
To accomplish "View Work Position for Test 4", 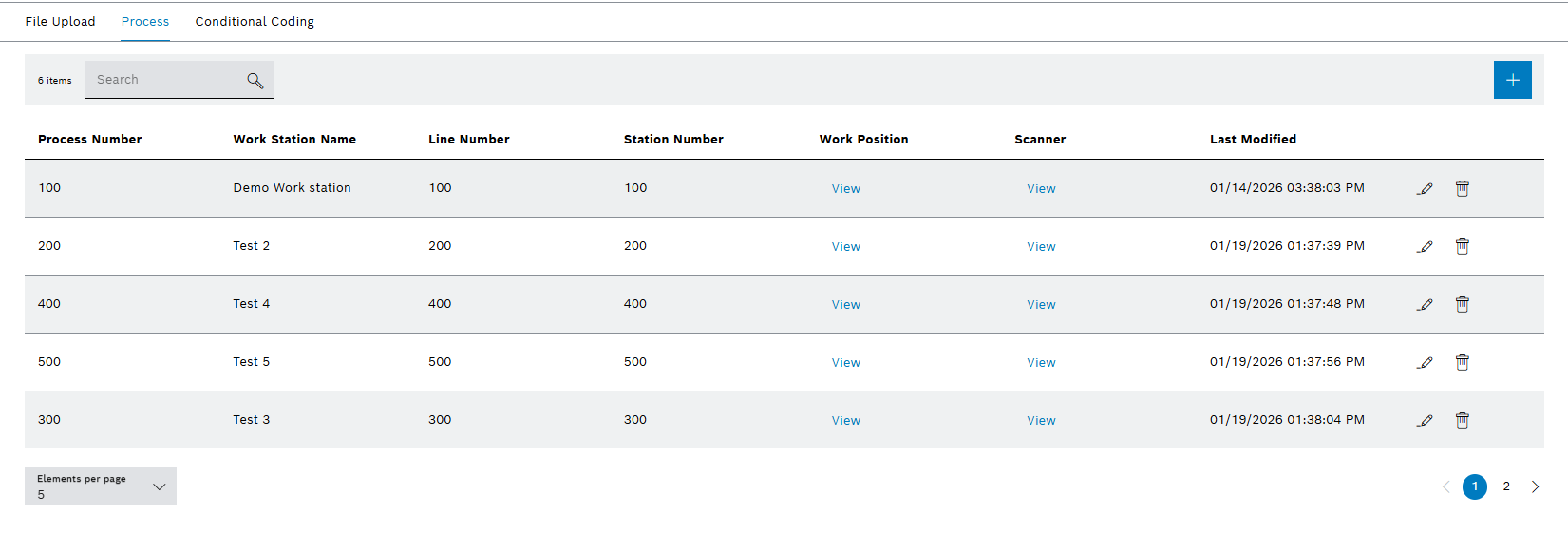I will (x=846, y=305).
